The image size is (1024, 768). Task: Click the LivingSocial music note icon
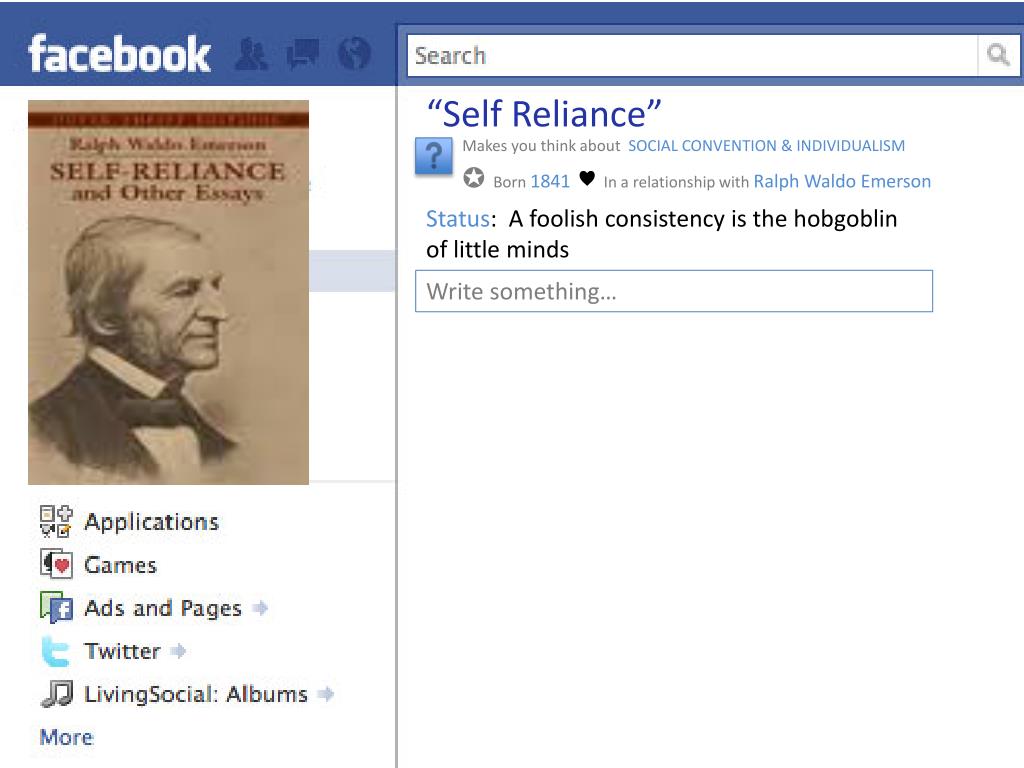pos(57,694)
